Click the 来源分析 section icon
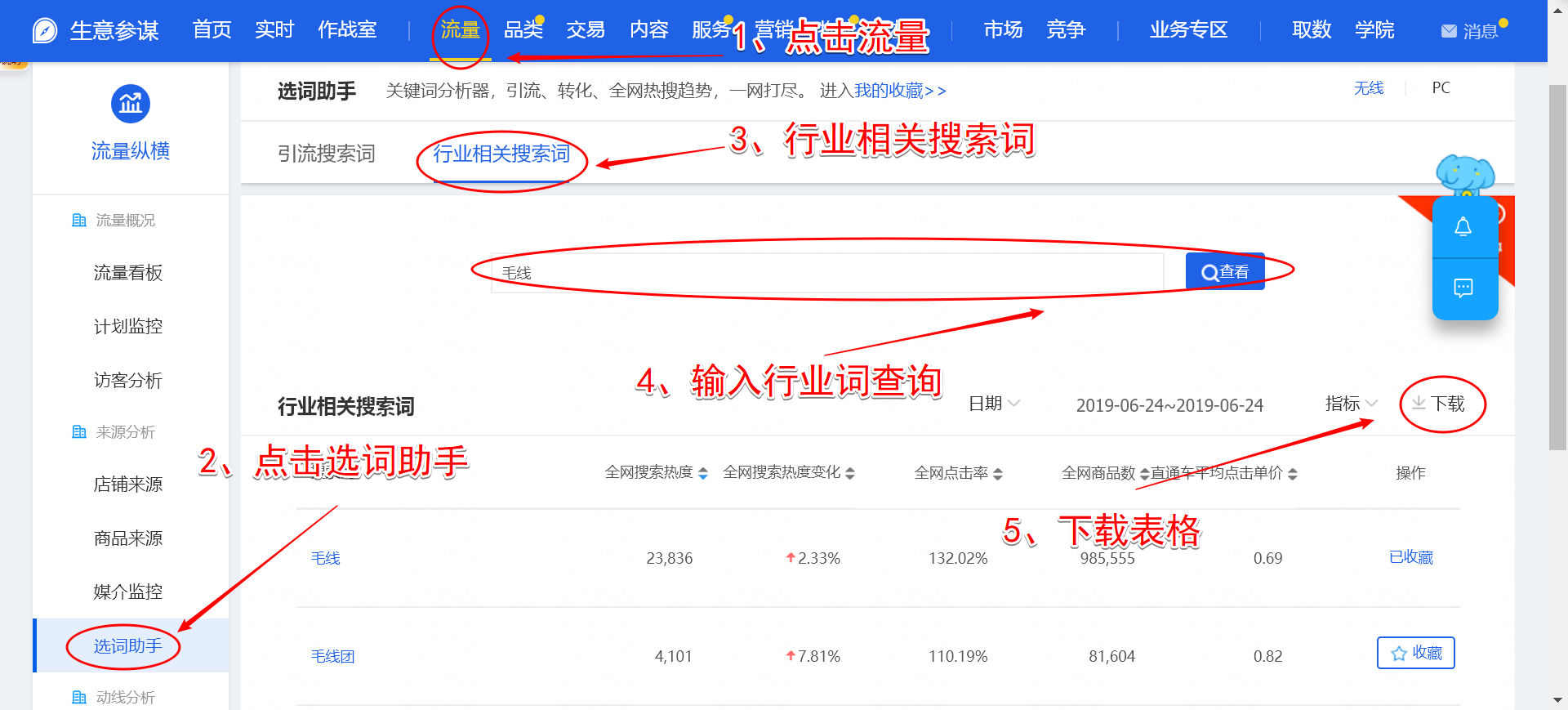The image size is (1568, 710). click(79, 431)
